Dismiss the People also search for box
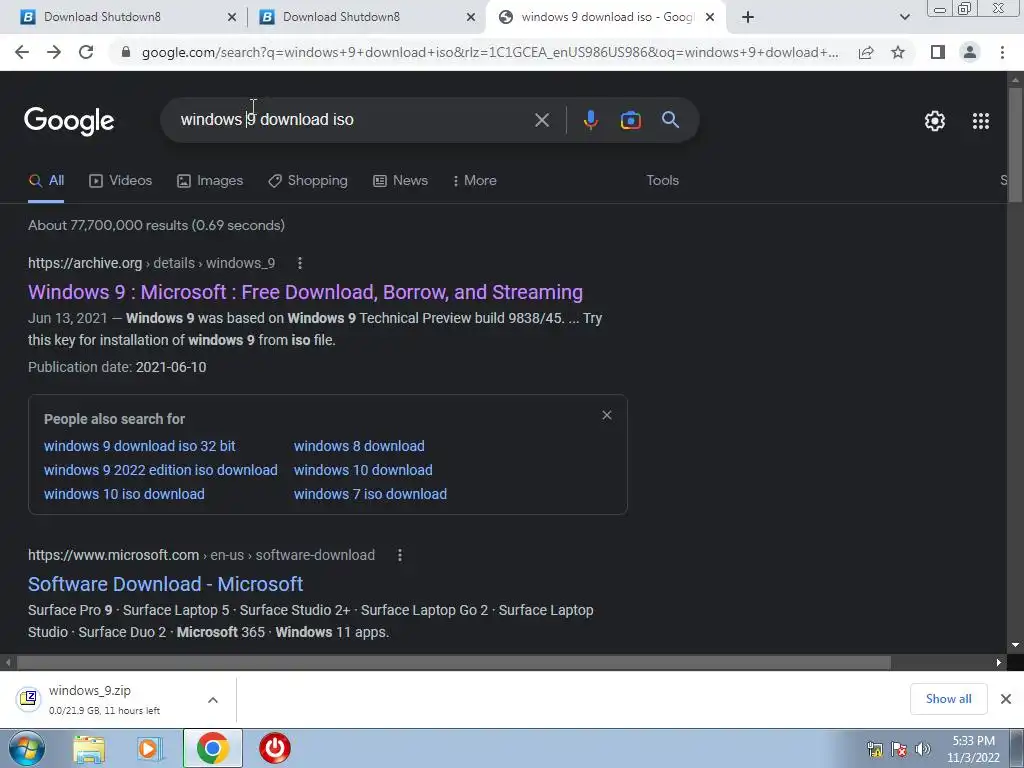Image resolution: width=1024 pixels, height=768 pixels. point(607,415)
